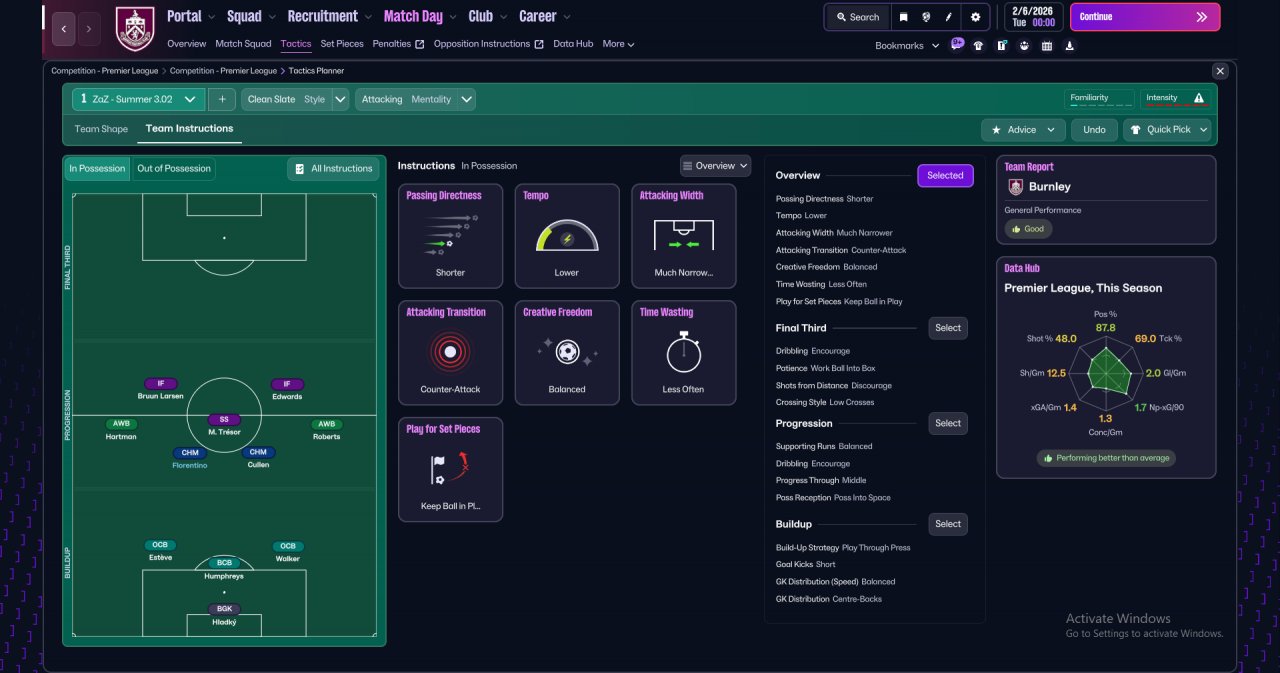Open Opposition Instructions link
This screenshot has width=1280, height=673.
tap(489, 44)
